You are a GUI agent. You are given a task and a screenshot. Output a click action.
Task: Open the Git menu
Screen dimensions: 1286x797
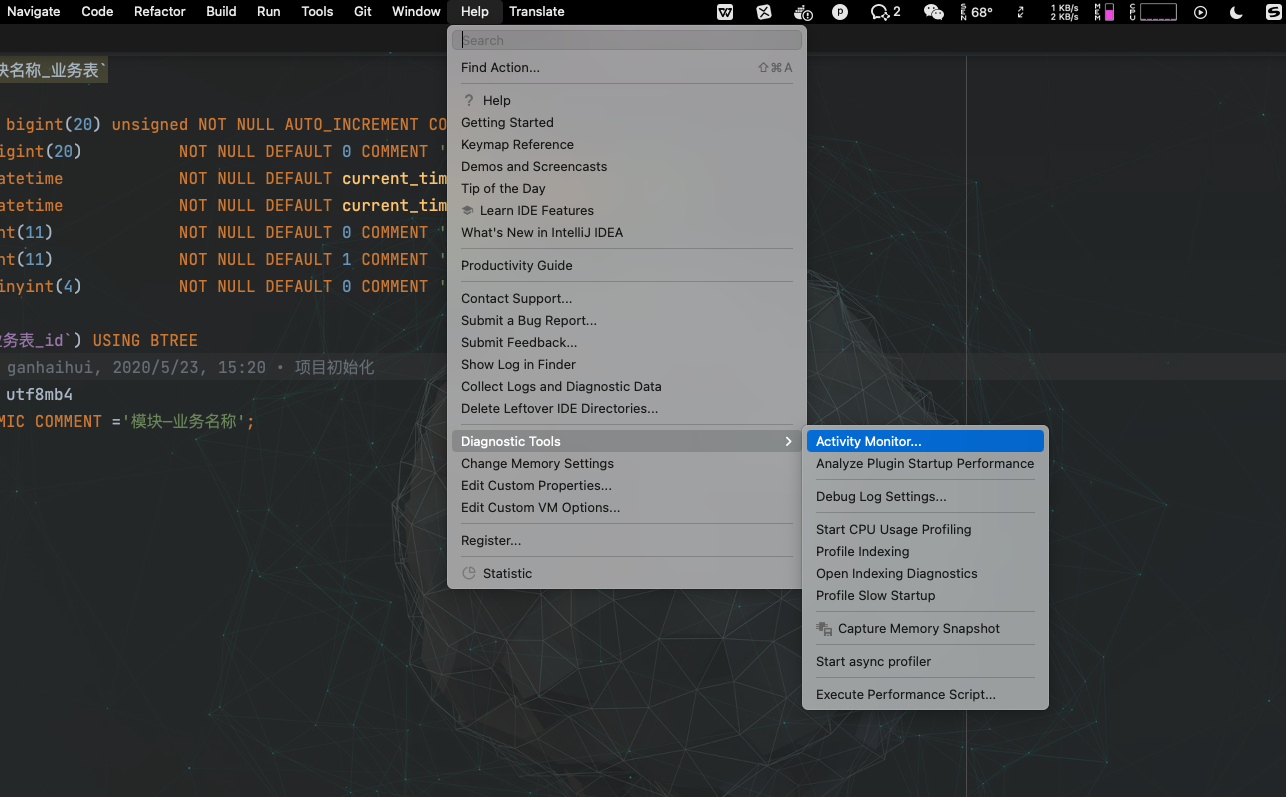[363, 11]
